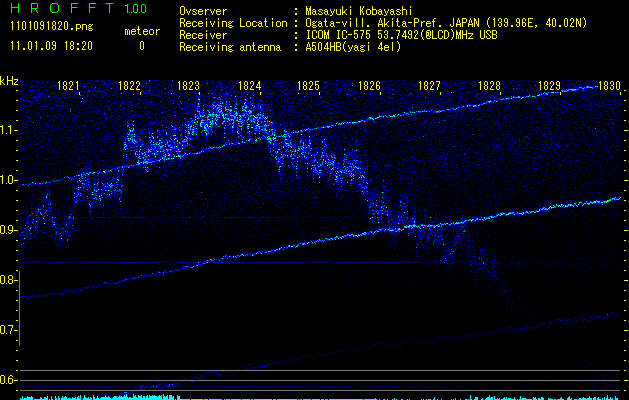Click the 0.6 kHz axis label
This screenshot has height=400, width=629.
point(9,380)
